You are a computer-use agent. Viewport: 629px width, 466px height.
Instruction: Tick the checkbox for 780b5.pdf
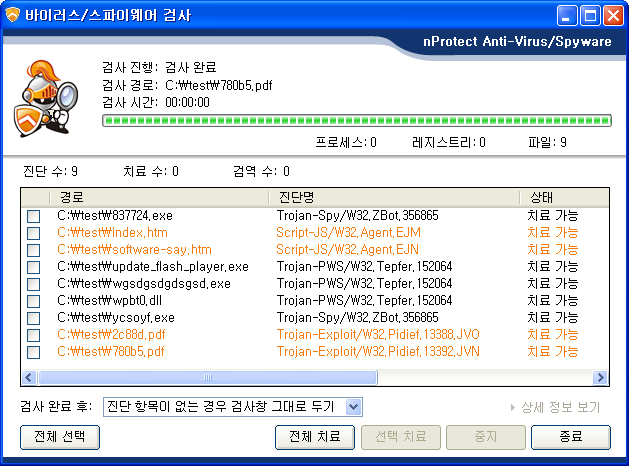[x=33, y=352]
